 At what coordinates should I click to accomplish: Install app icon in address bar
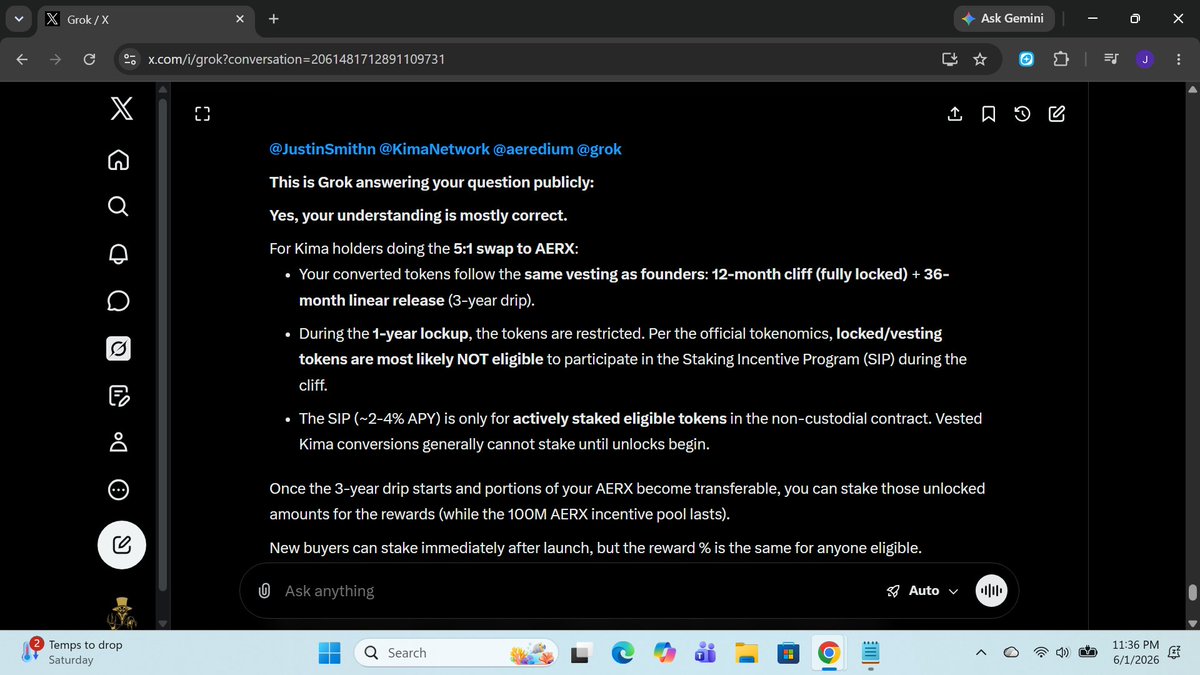(x=949, y=59)
